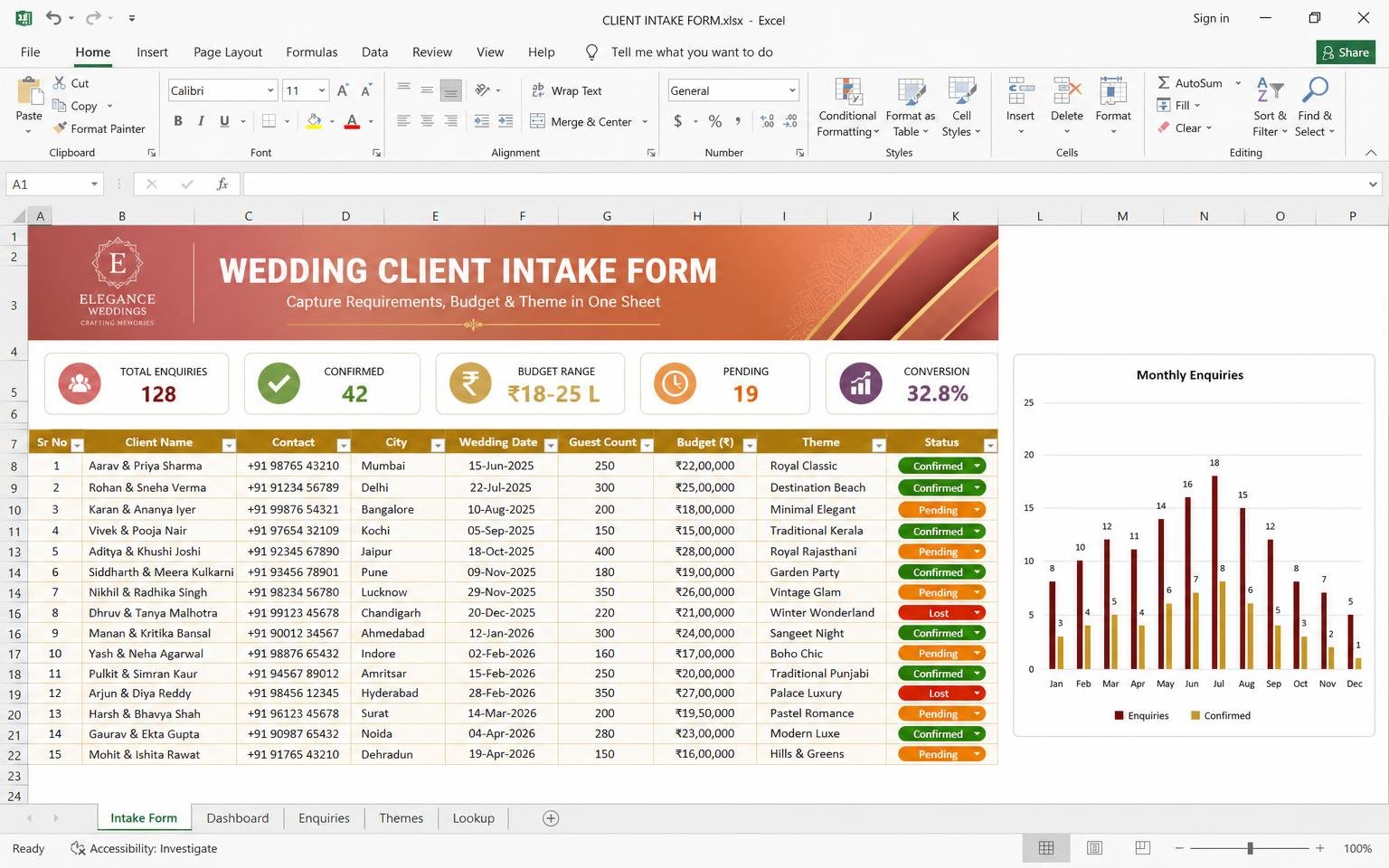The width and height of the screenshot is (1389, 868).
Task: Click the Share button
Action: coord(1346,52)
